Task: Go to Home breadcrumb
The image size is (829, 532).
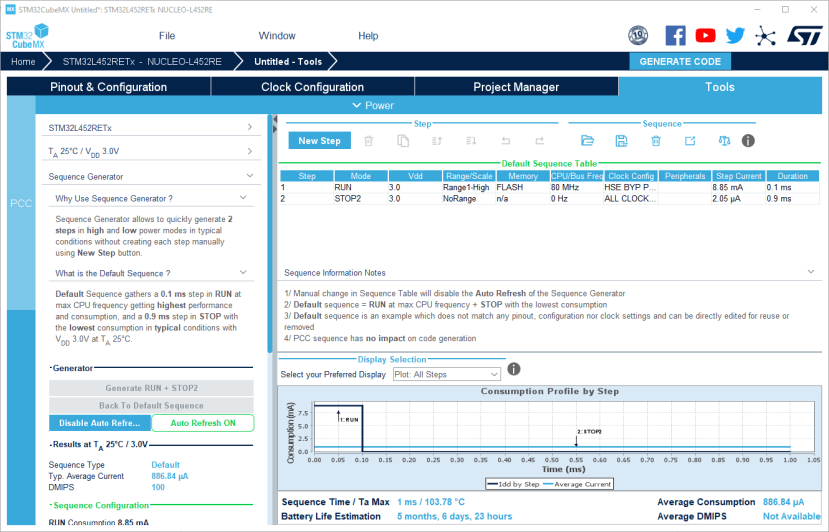Action: [x=23, y=61]
